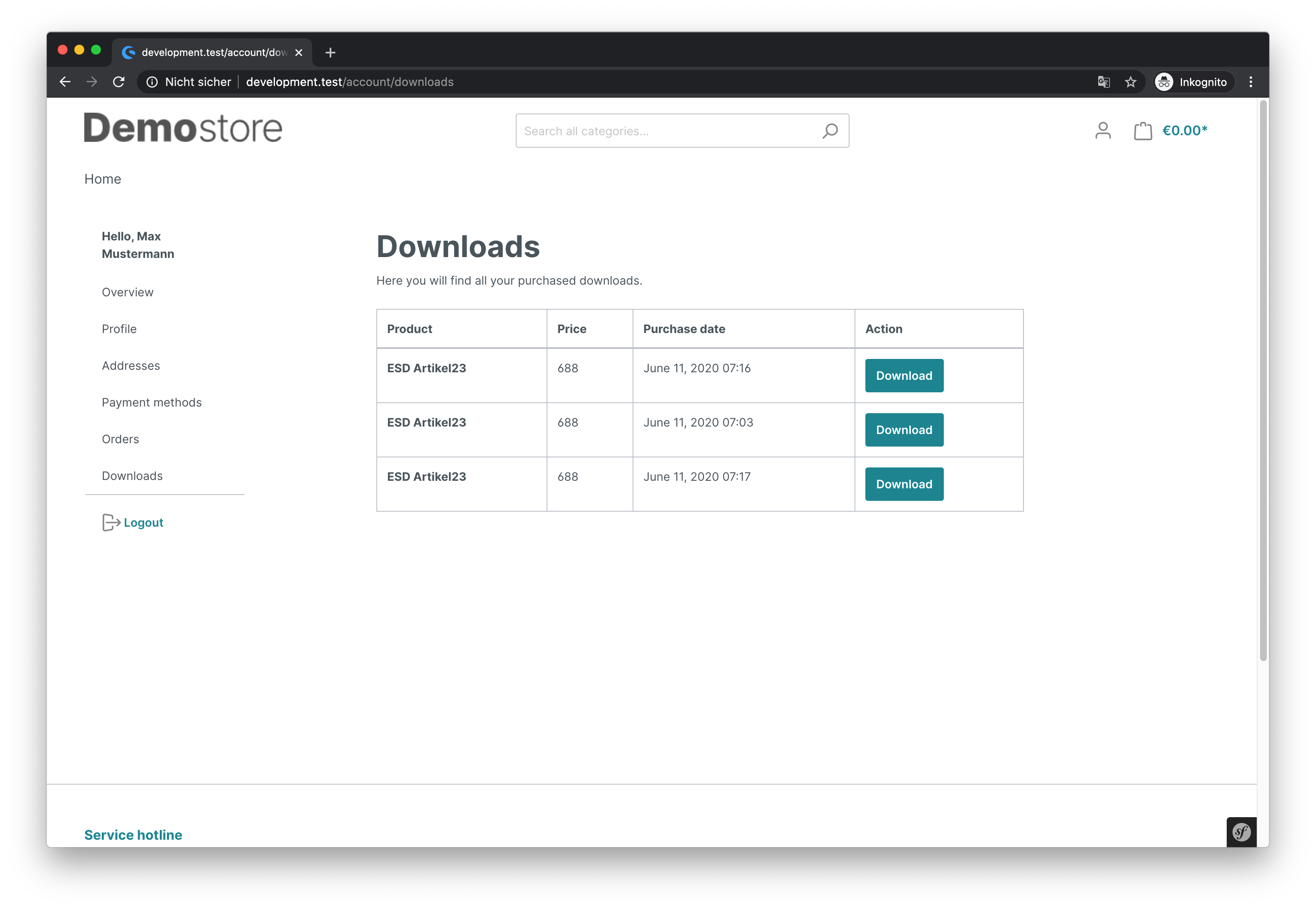
Task: Download the item purchased at 07:16
Action: click(904, 375)
